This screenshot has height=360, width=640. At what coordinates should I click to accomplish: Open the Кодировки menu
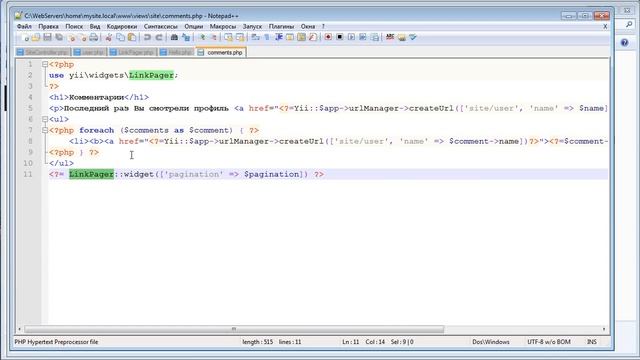coord(122,27)
